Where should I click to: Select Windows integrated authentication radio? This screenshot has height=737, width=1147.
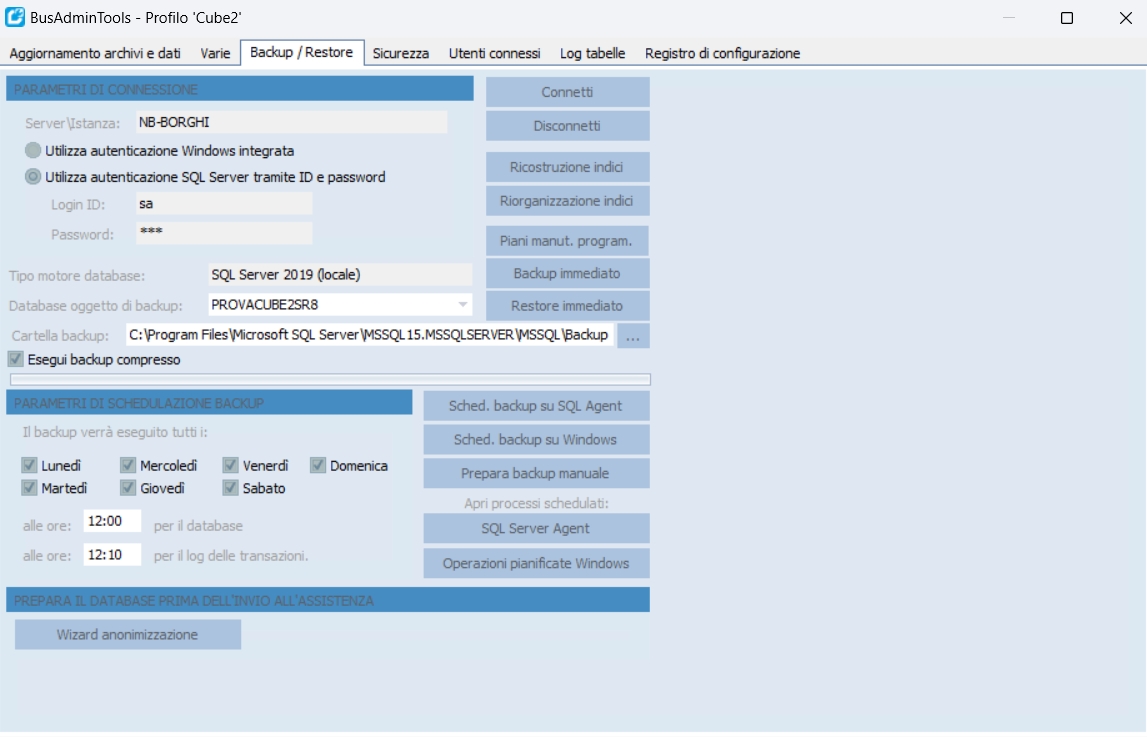(x=33, y=151)
